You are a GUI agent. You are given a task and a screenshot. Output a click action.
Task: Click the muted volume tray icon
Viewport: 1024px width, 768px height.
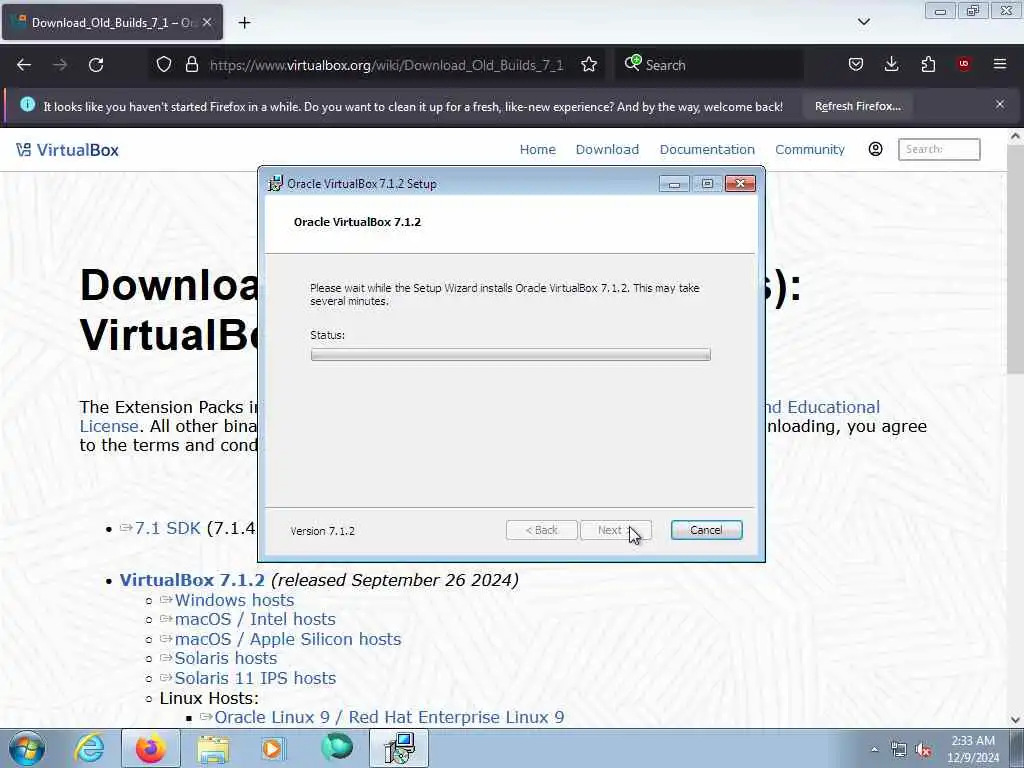point(923,750)
